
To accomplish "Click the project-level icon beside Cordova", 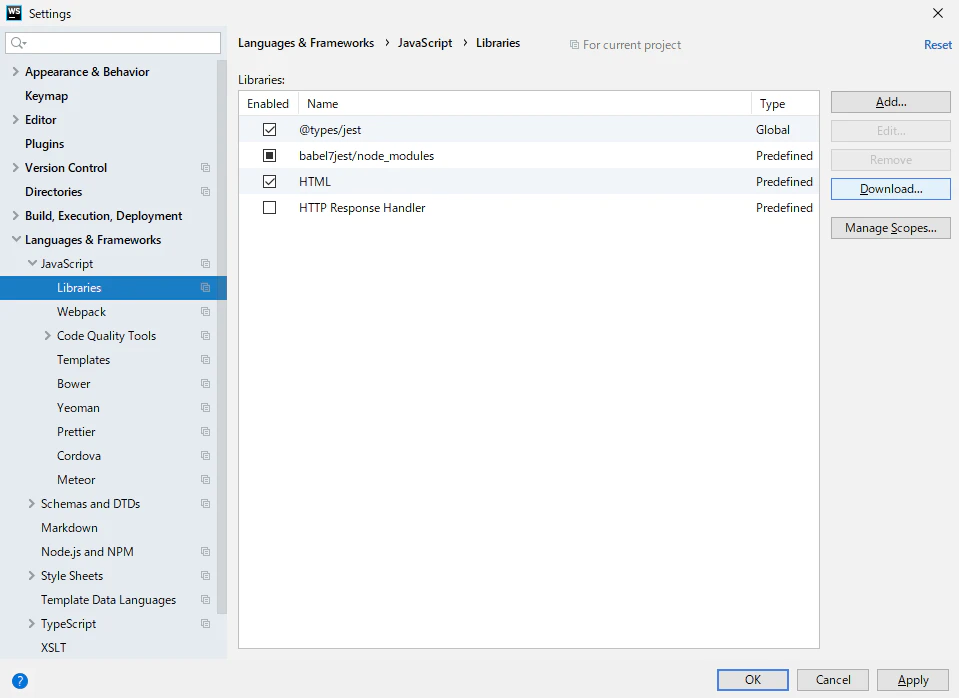I will 206,456.
